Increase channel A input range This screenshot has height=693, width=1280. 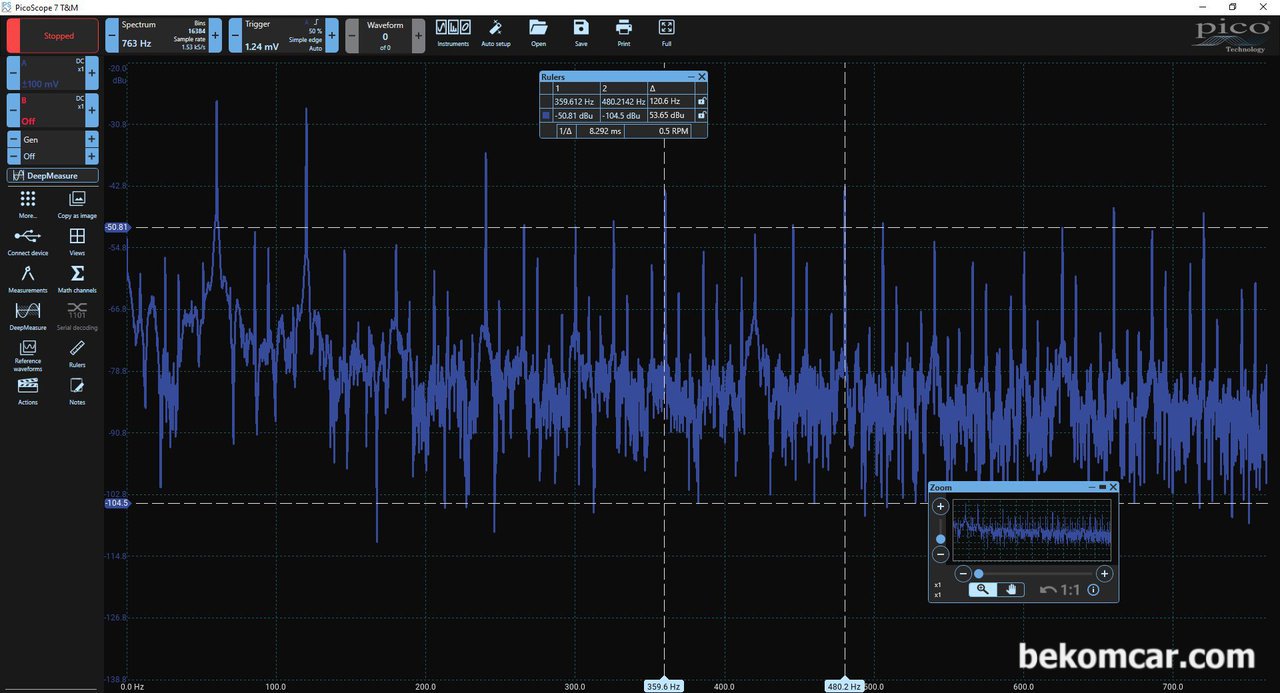point(92,73)
